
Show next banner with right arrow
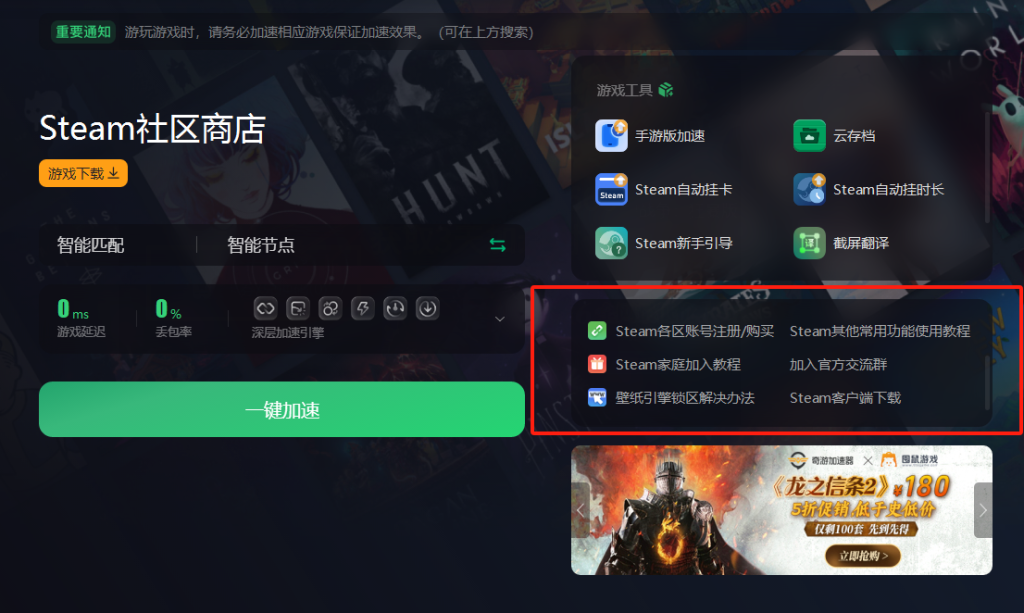coord(983,511)
